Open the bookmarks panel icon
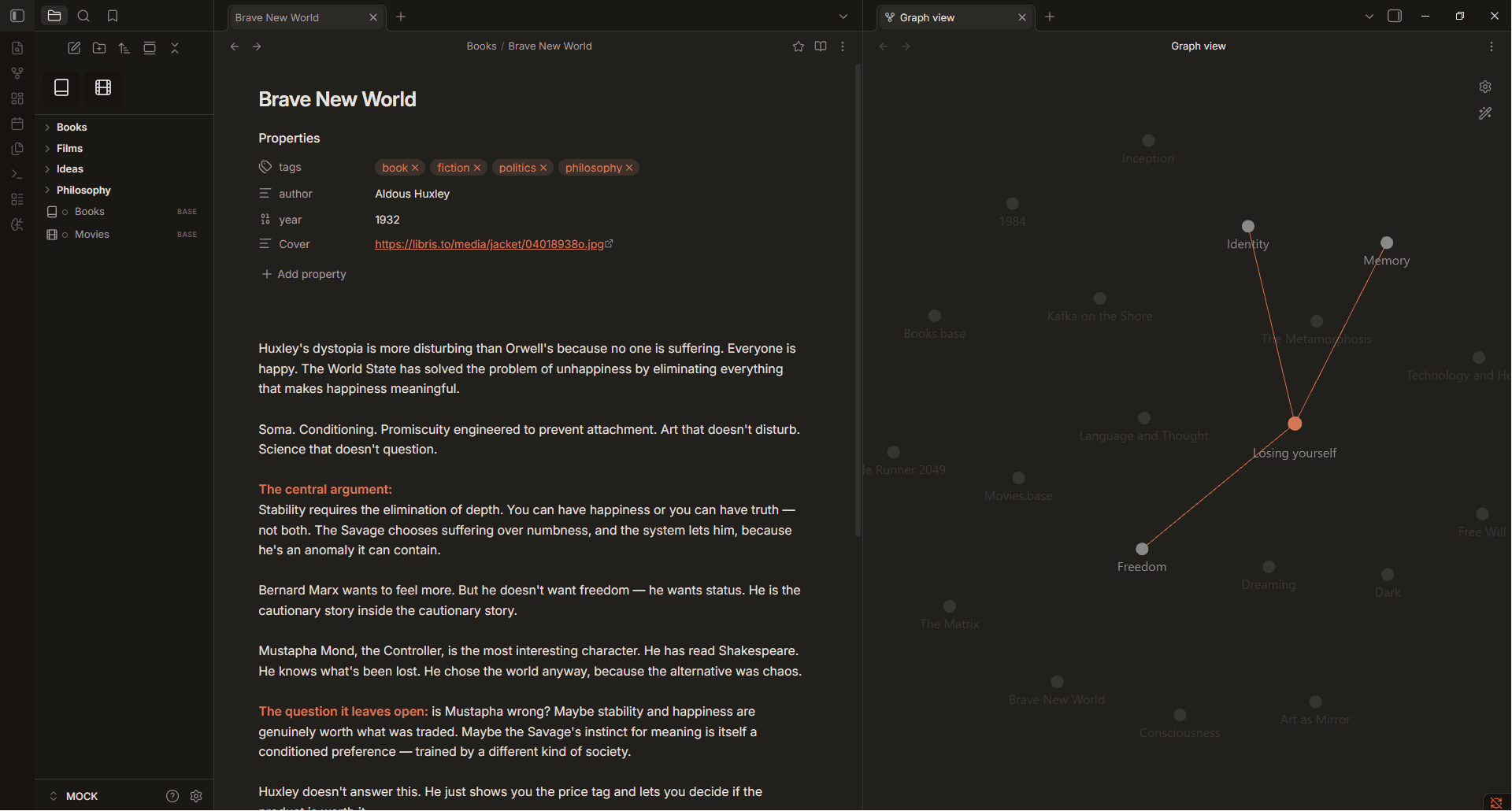This screenshot has width=1512, height=811. [113, 16]
